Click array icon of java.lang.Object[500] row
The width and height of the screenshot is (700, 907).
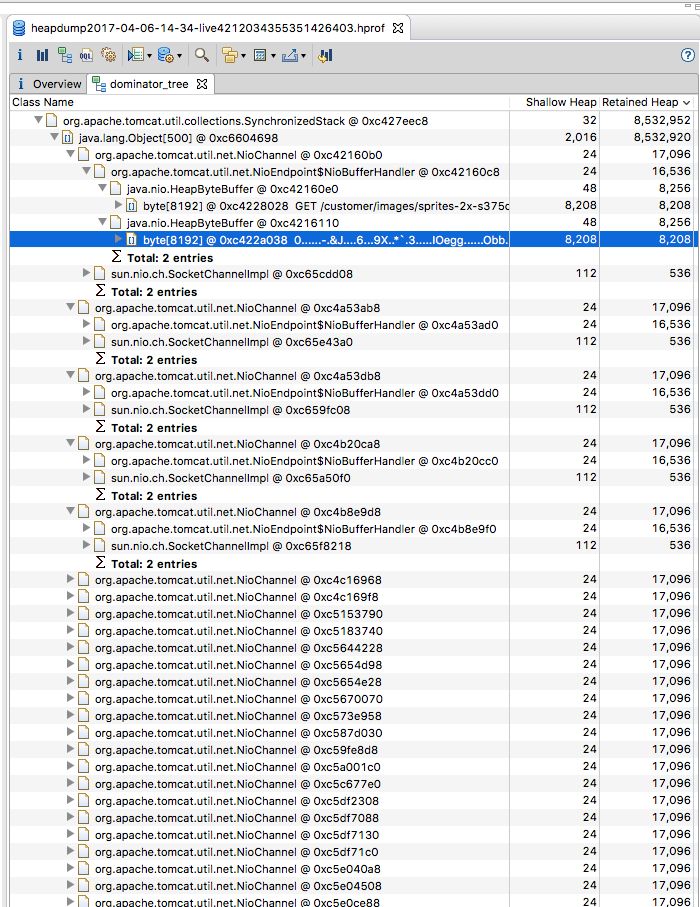click(x=68, y=138)
